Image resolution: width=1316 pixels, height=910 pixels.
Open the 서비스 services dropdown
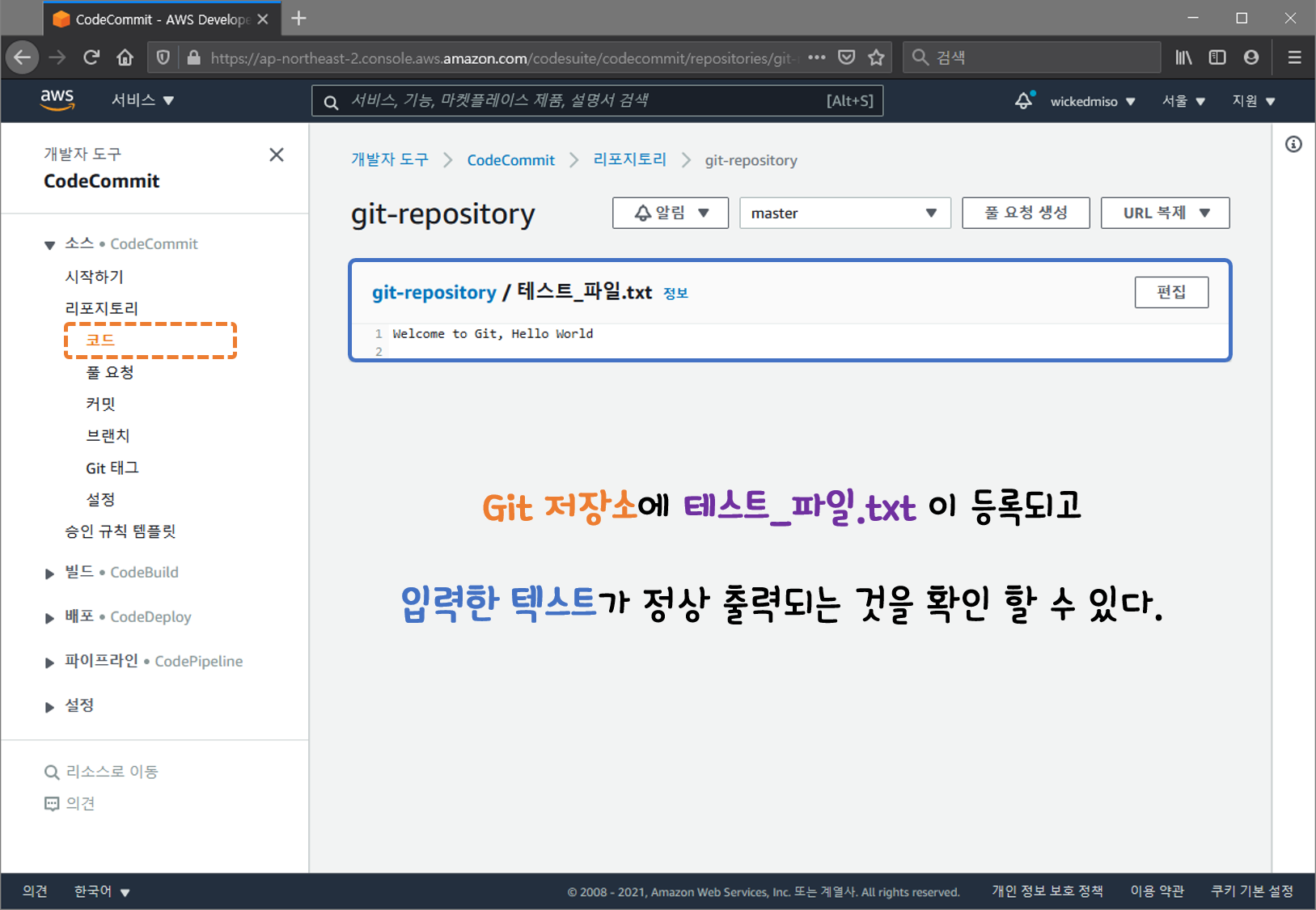tap(143, 100)
